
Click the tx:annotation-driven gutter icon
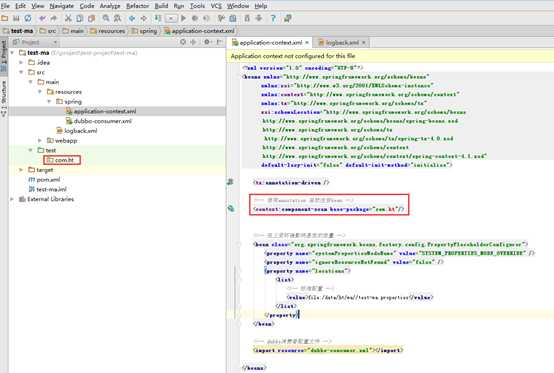231,182
